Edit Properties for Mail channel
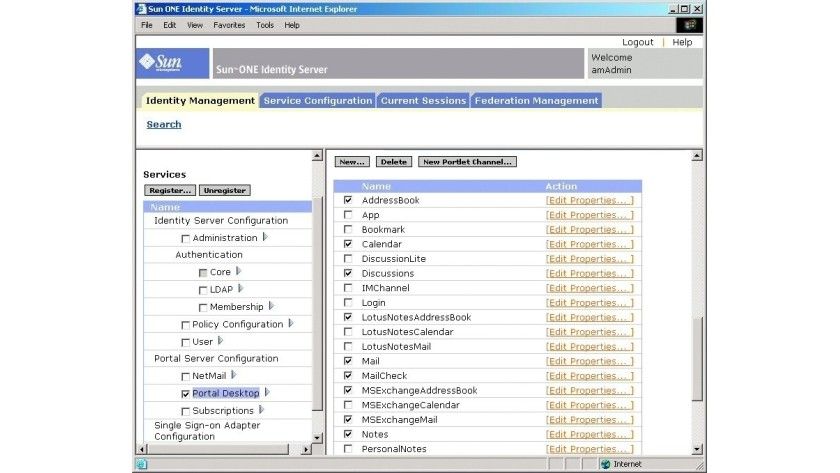Viewport: 840px width, 473px height. (x=589, y=361)
